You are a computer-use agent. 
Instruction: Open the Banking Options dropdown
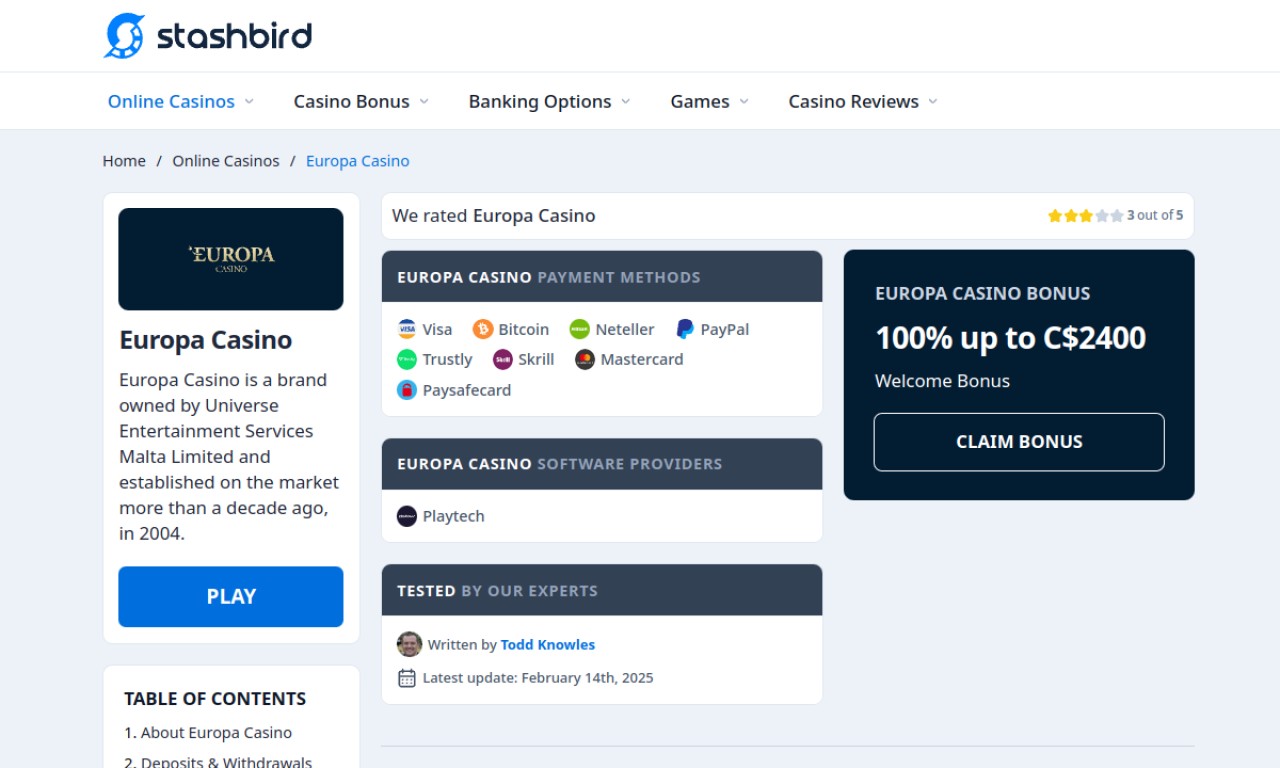click(x=549, y=102)
